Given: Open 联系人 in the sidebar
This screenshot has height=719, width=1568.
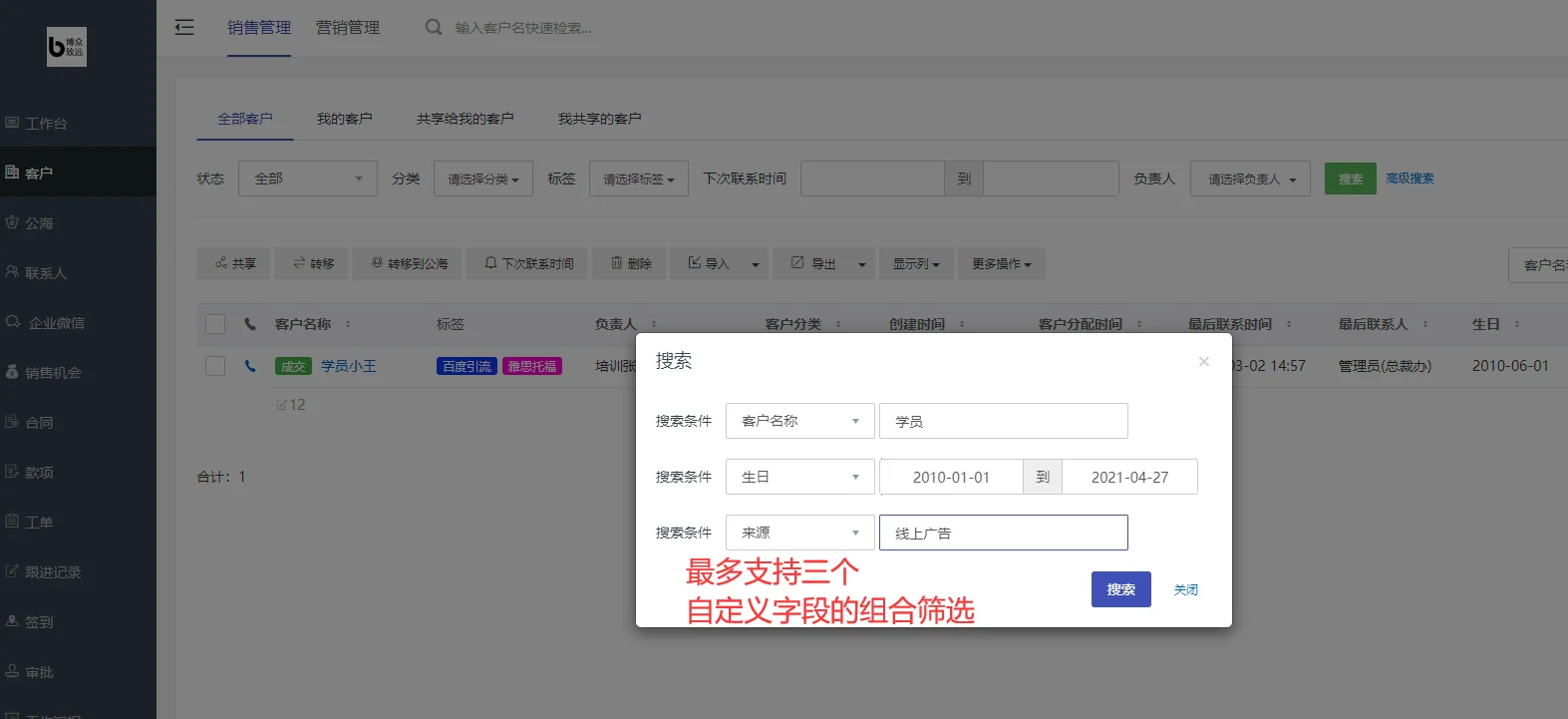Looking at the screenshot, I should pos(78,272).
